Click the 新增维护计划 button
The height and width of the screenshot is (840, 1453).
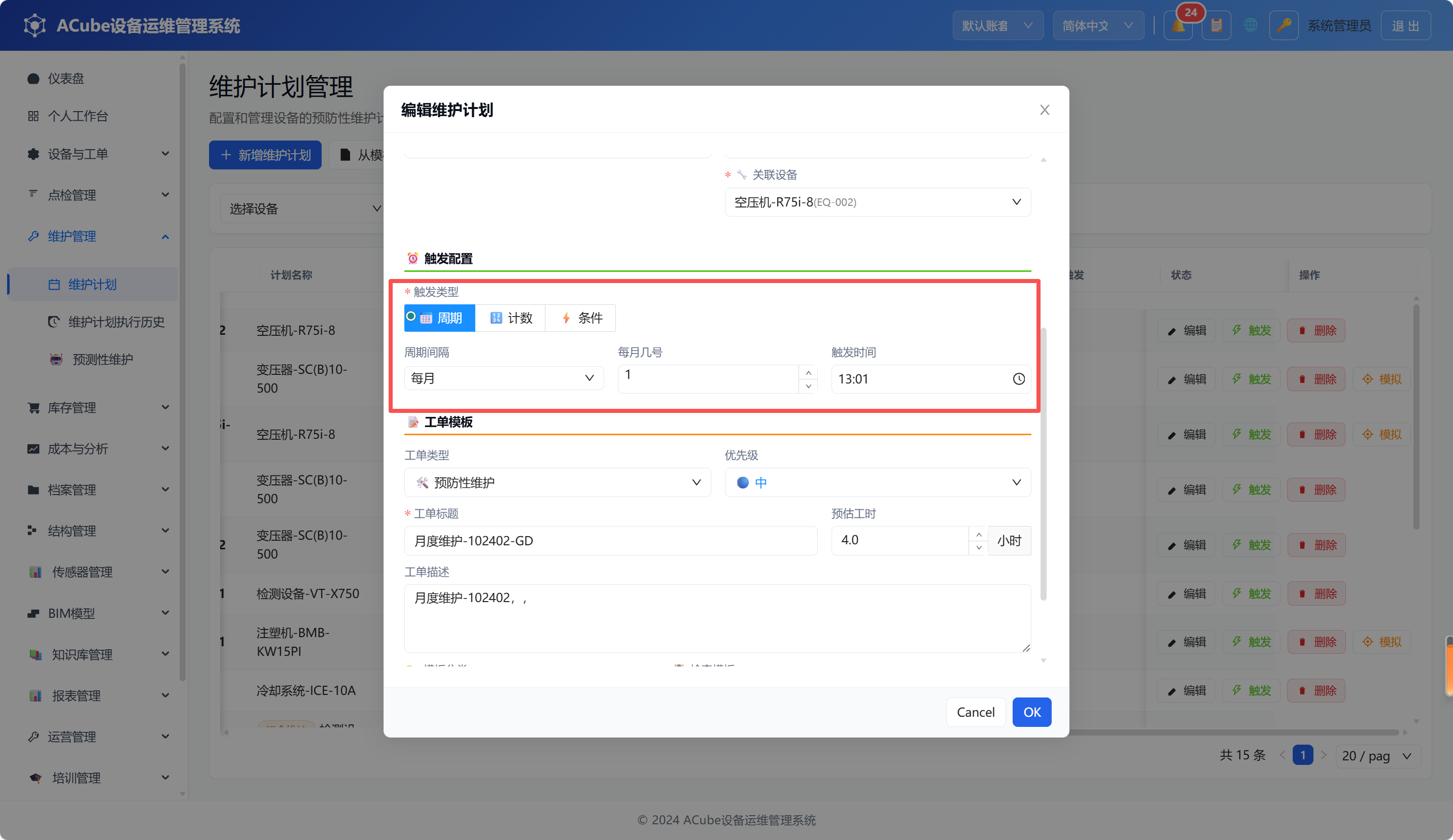click(x=265, y=155)
